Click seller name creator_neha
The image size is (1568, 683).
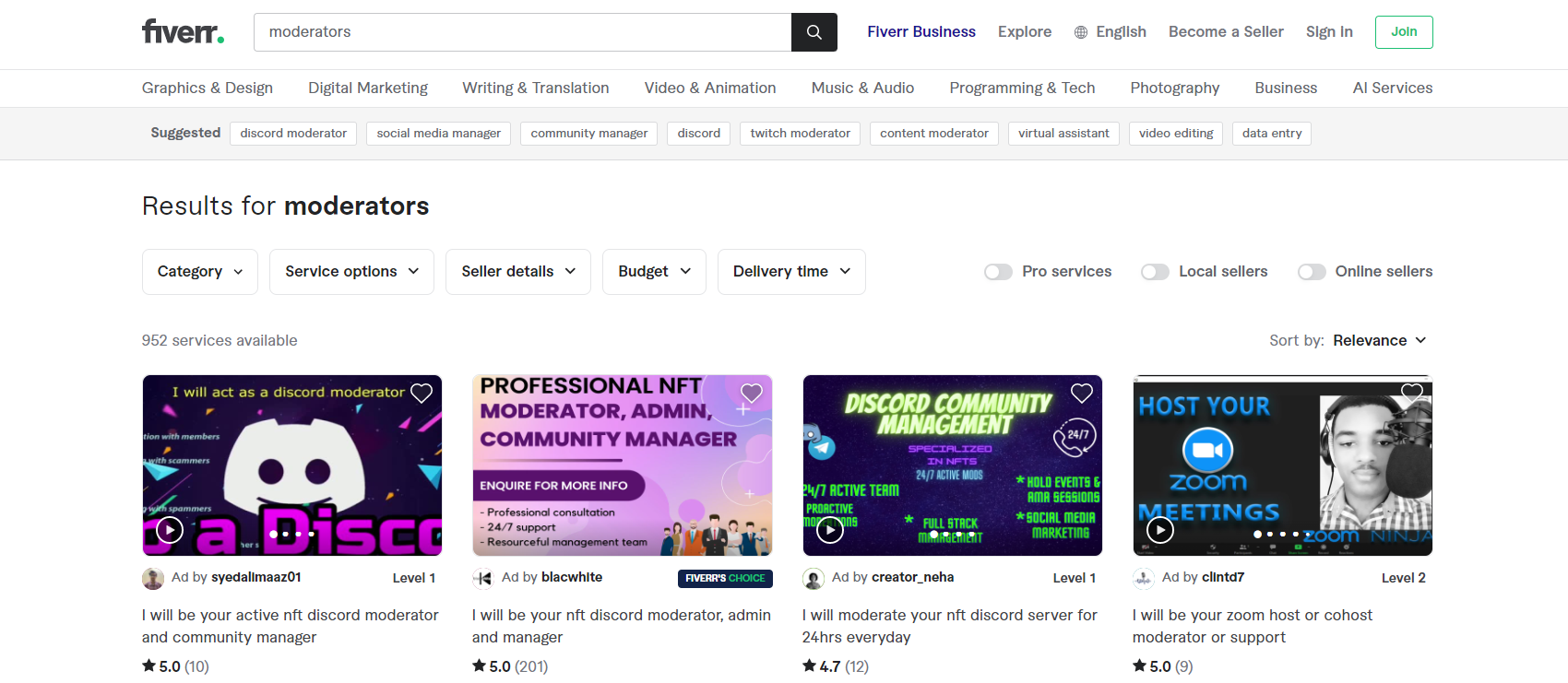click(913, 578)
